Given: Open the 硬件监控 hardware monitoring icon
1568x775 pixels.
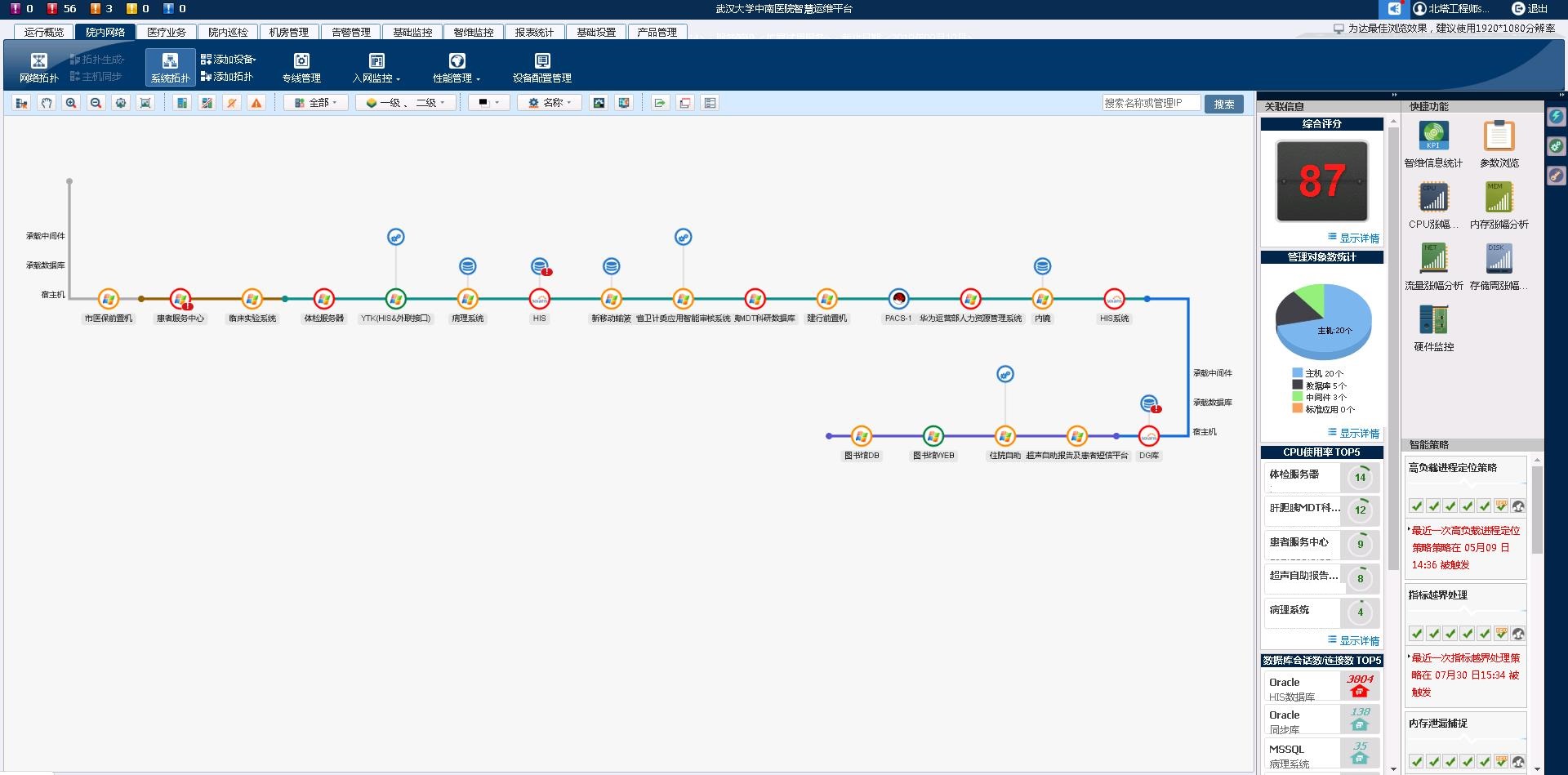Looking at the screenshot, I should (1433, 319).
